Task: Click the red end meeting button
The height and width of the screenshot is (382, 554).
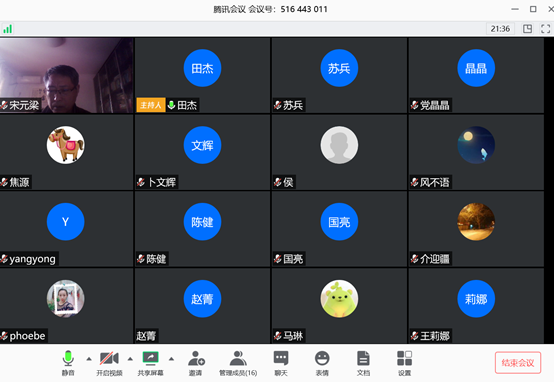Action: tap(518, 363)
